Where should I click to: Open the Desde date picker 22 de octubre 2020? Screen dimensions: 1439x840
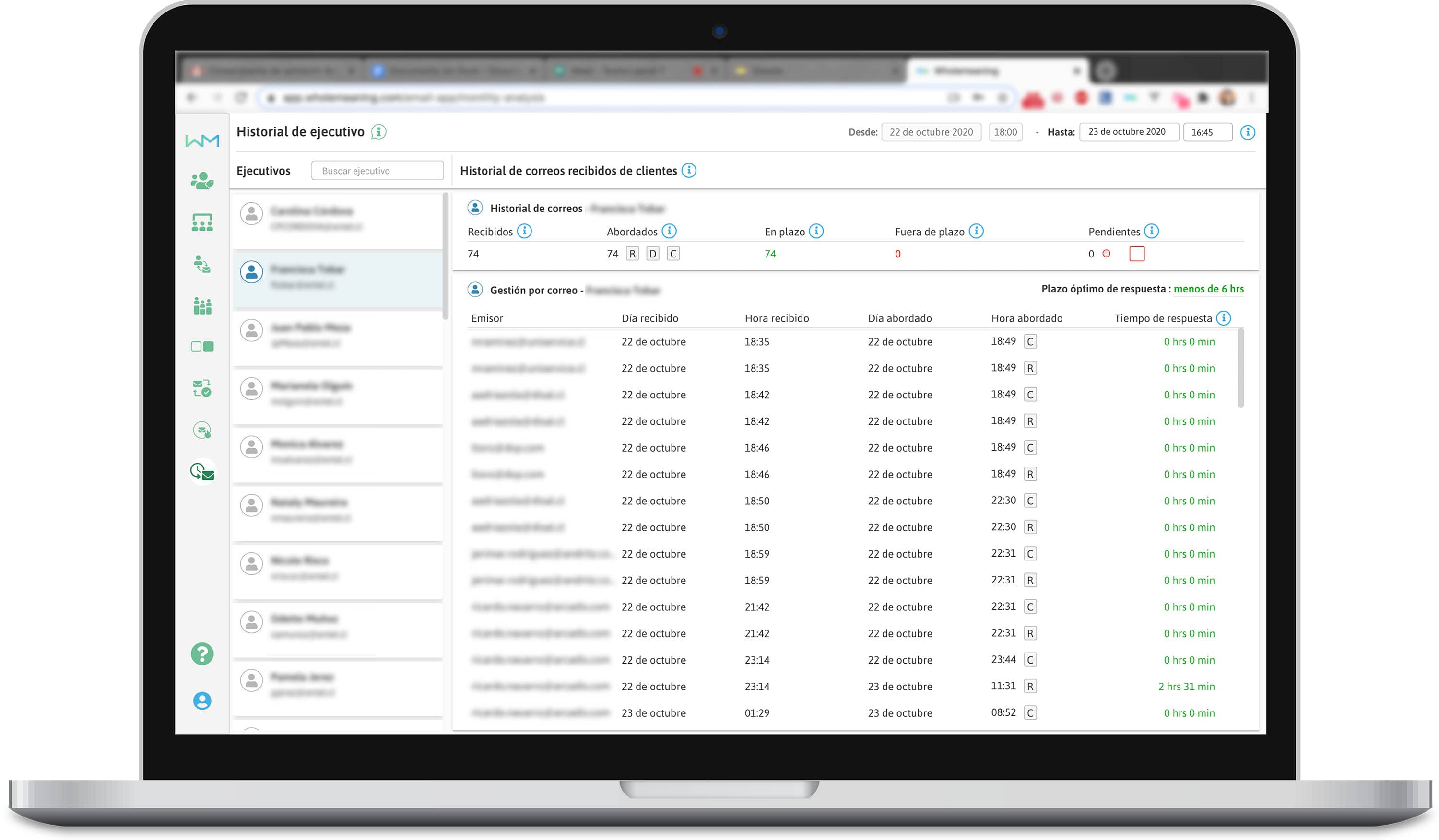pos(931,132)
